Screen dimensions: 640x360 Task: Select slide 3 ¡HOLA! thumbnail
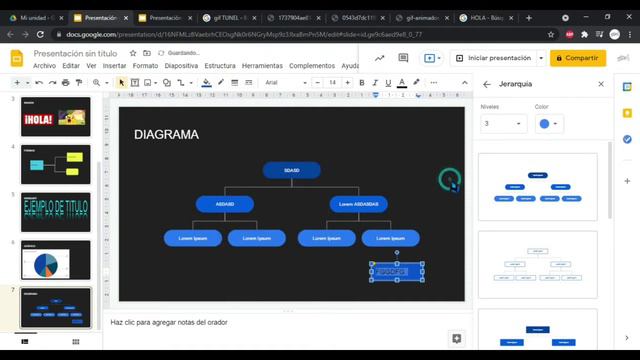pos(56,117)
